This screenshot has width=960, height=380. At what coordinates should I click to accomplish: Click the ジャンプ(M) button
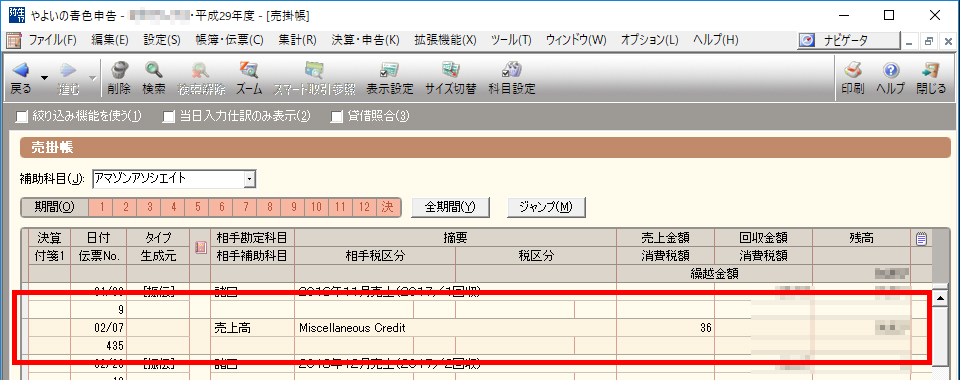click(546, 207)
